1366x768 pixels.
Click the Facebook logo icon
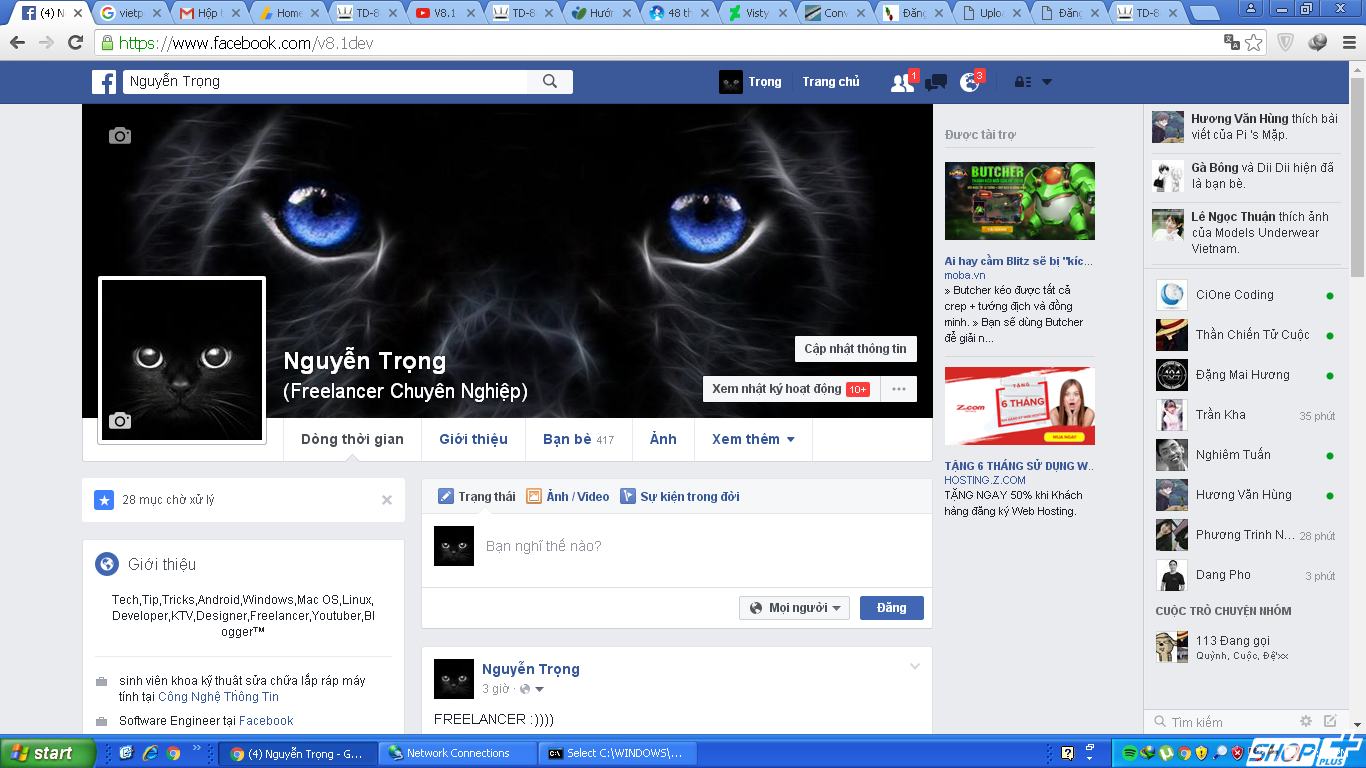104,82
